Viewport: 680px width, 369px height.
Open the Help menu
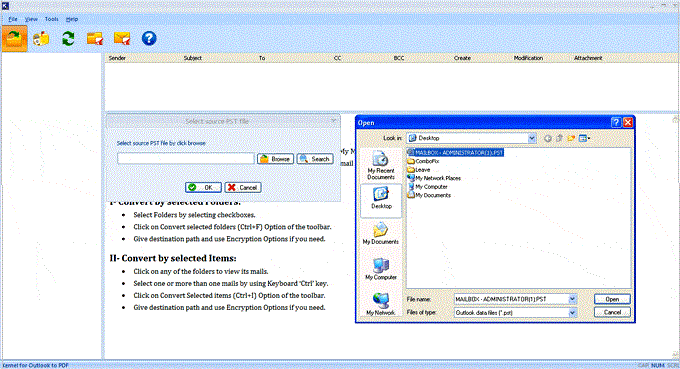tap(72, 19)
